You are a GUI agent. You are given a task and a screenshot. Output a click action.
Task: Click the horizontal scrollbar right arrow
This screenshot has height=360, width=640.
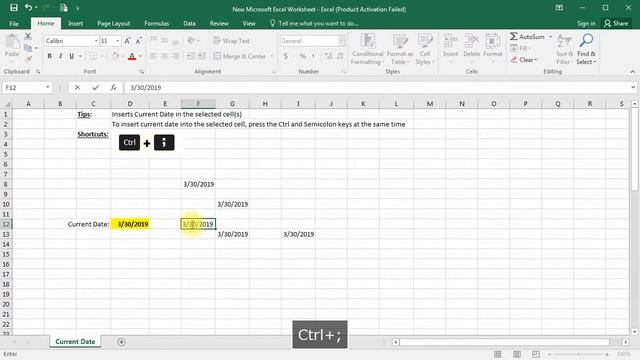[x=626, y=342]
